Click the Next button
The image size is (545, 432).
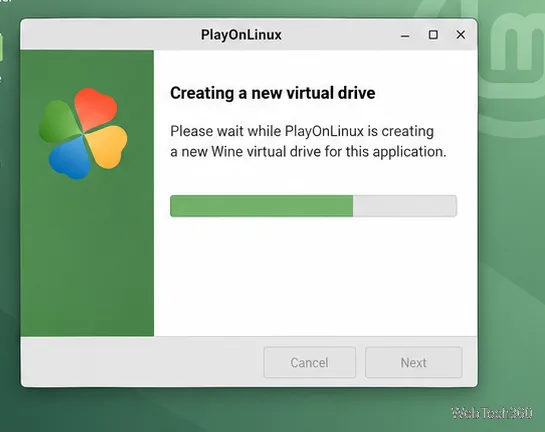click(413, 362)
